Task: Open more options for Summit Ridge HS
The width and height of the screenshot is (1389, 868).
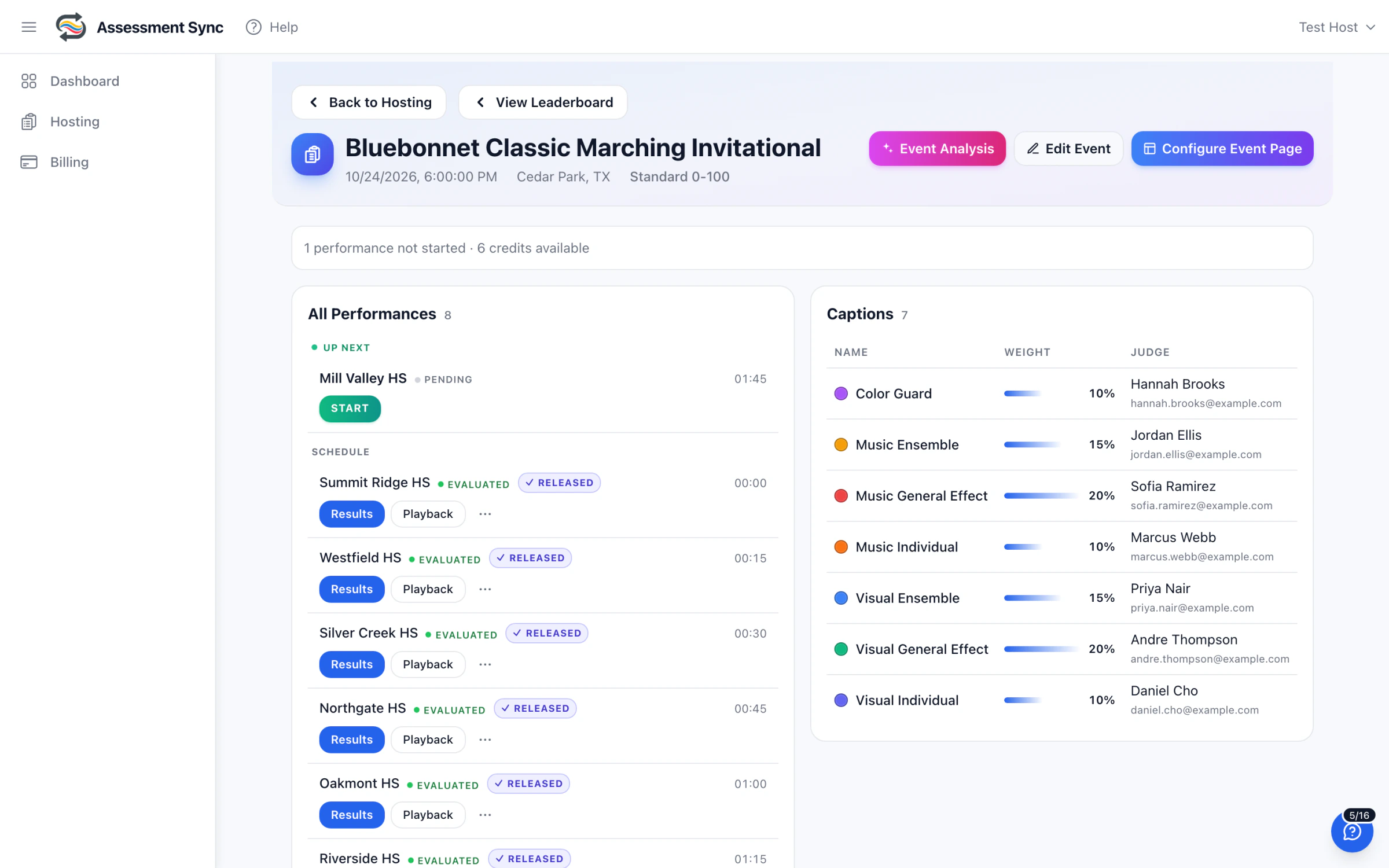Action: pyautogui.click(x=485, y=514)
